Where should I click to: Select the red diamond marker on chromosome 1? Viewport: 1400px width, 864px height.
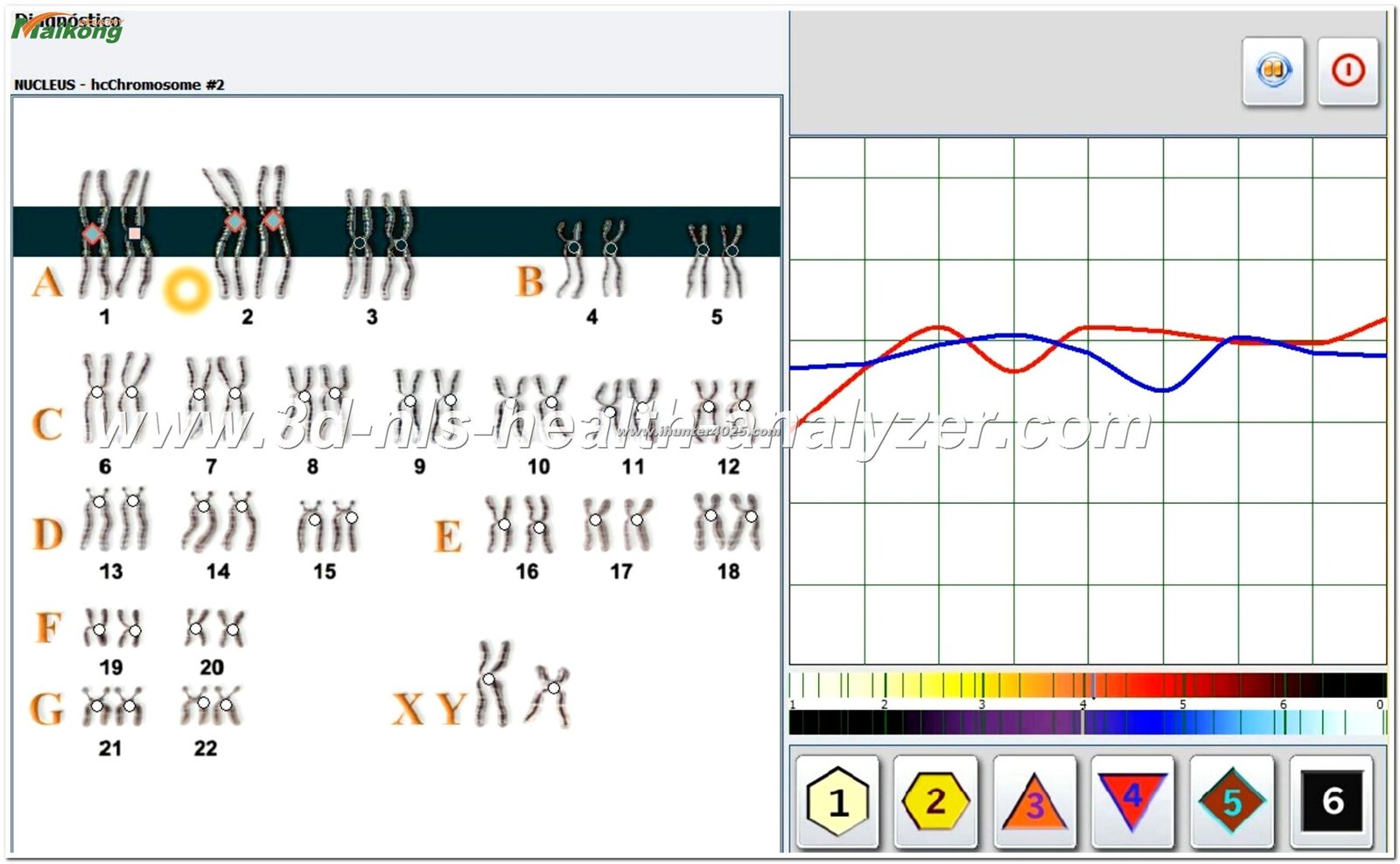(92, 233)
